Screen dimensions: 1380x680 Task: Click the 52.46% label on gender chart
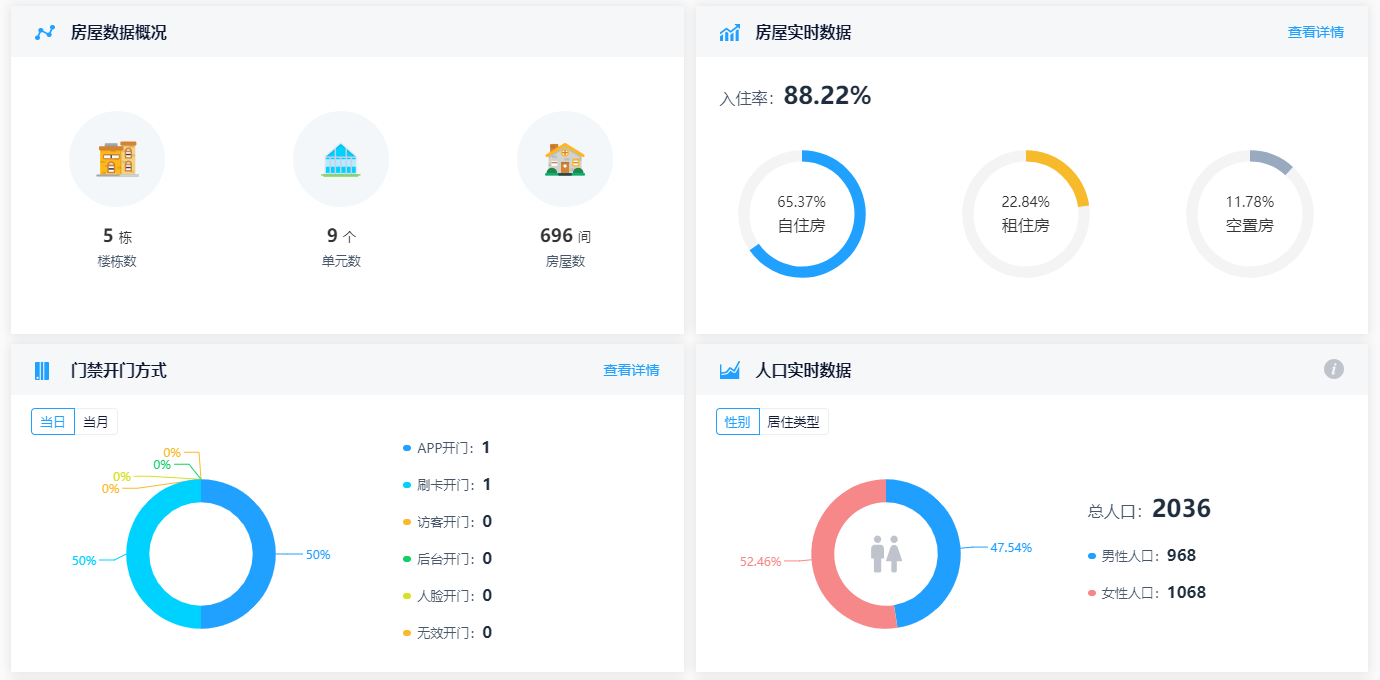coord(761,562)
